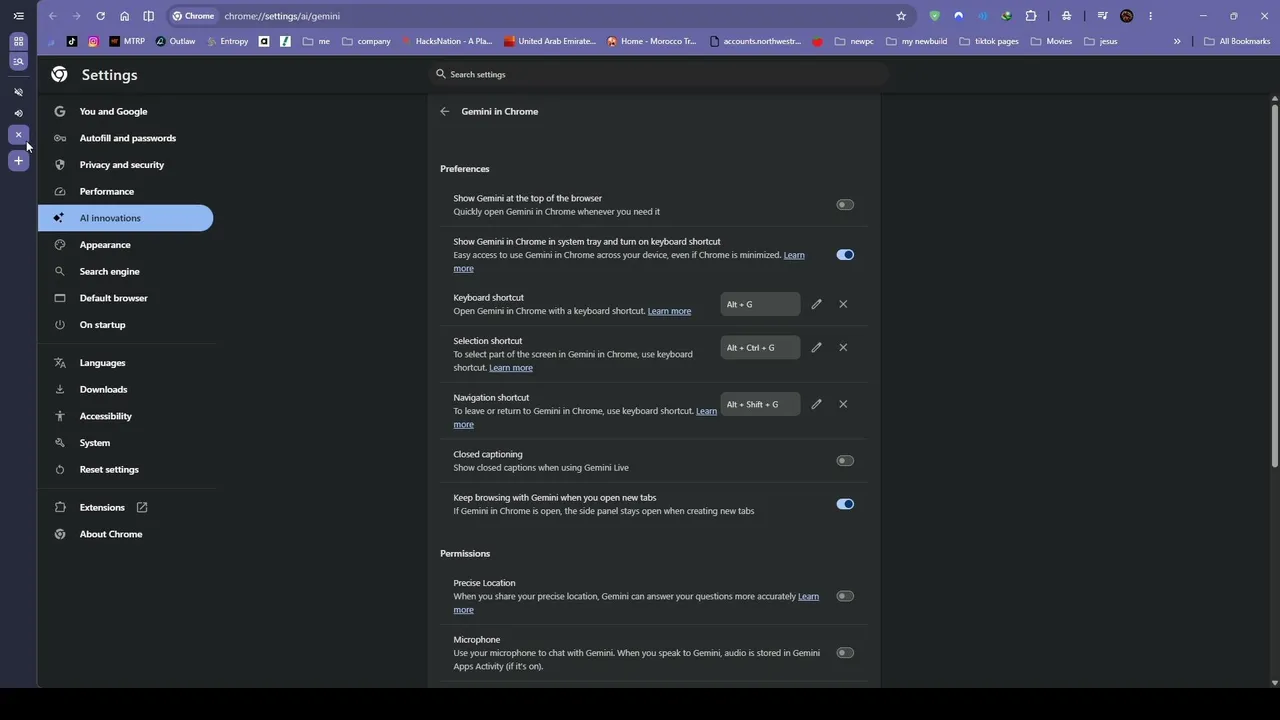
Task: Edit the Alt + G keyboard shortcut
Action: click(816, 304)
